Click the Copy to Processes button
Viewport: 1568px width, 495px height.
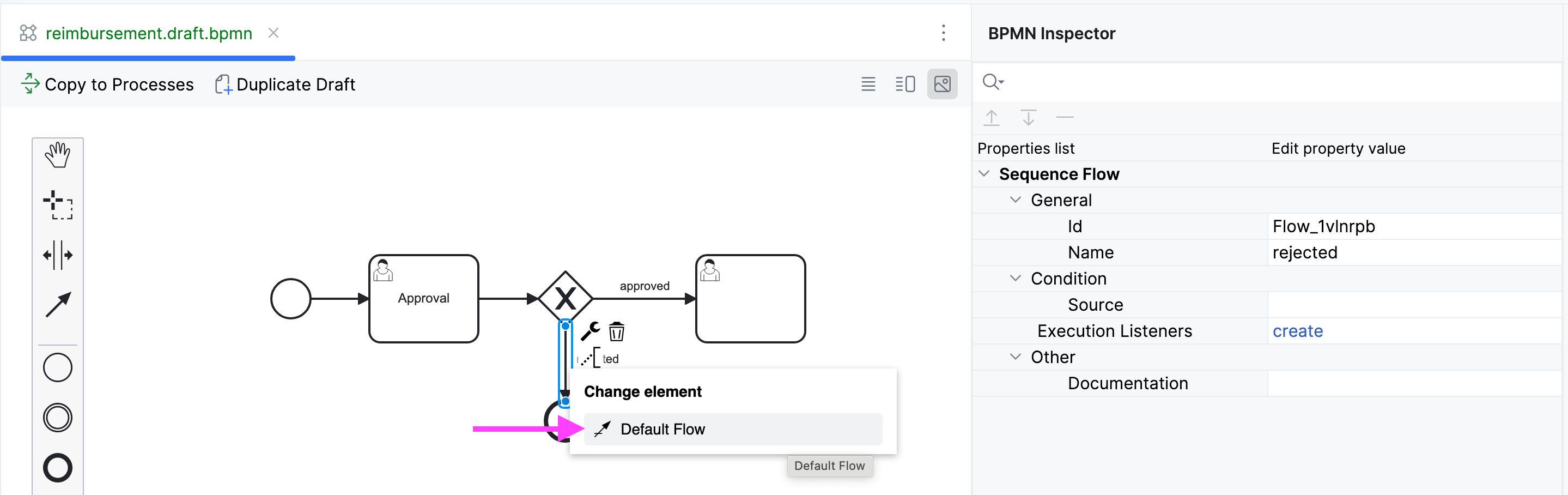point(107,84)
